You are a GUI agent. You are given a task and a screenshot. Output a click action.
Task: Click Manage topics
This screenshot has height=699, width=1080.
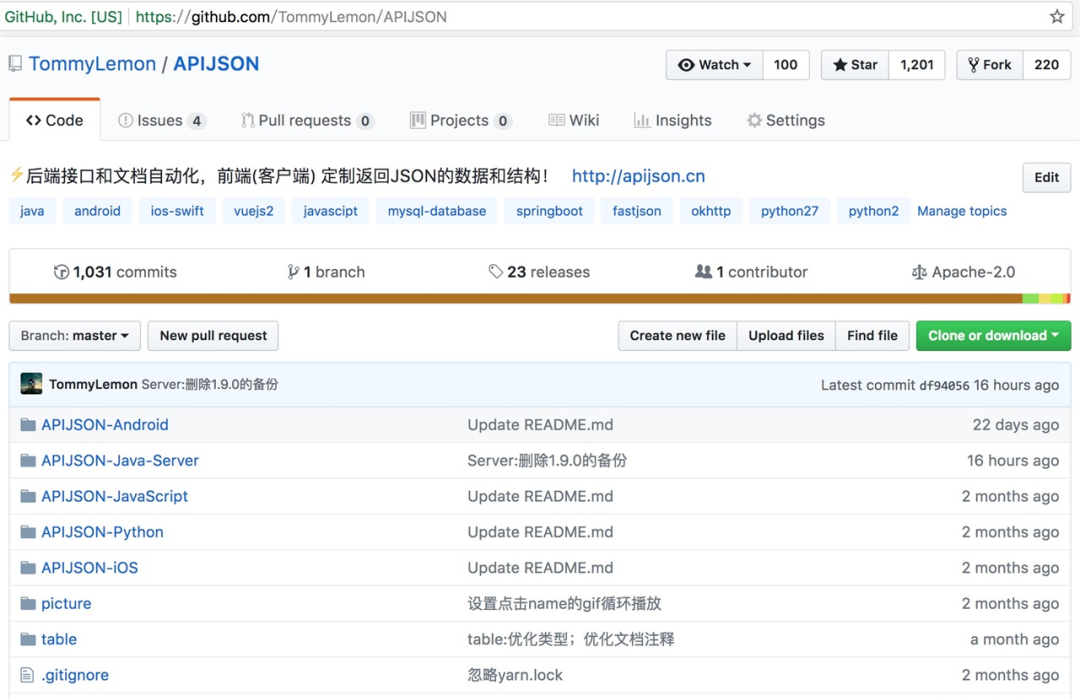(x=962, y=211)
